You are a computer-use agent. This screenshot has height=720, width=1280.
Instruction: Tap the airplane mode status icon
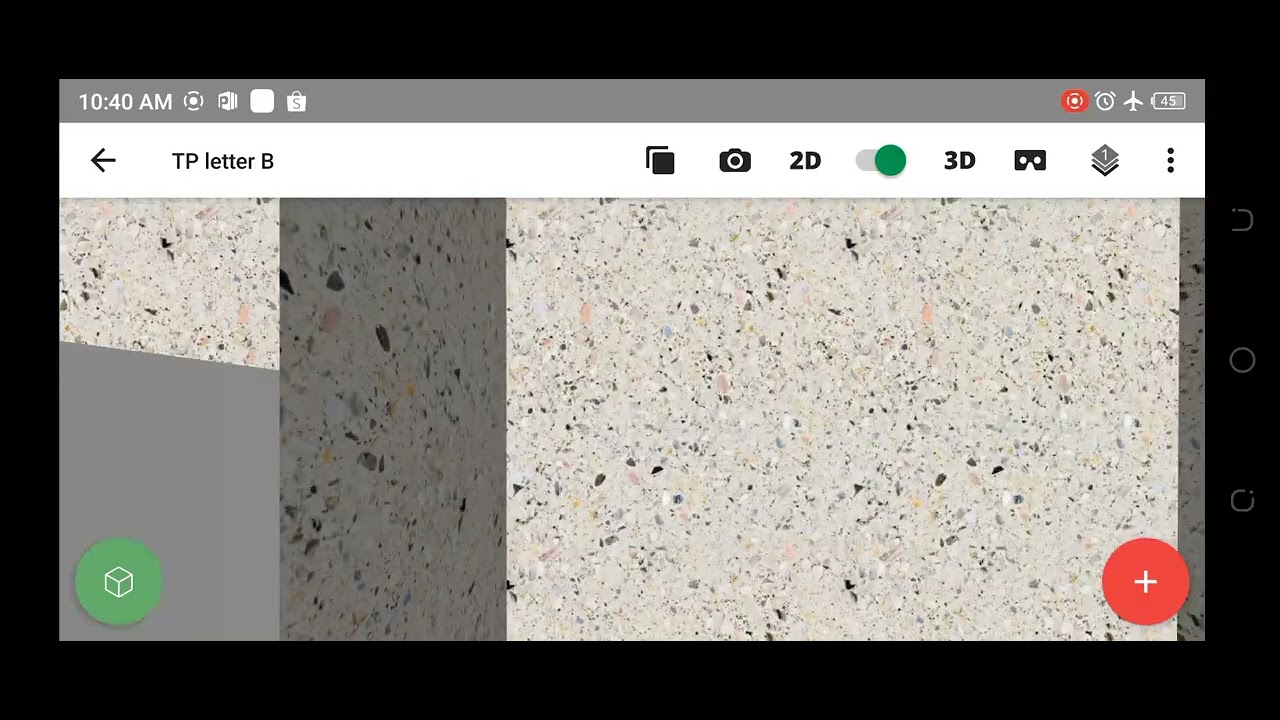tap(1133, 101)
